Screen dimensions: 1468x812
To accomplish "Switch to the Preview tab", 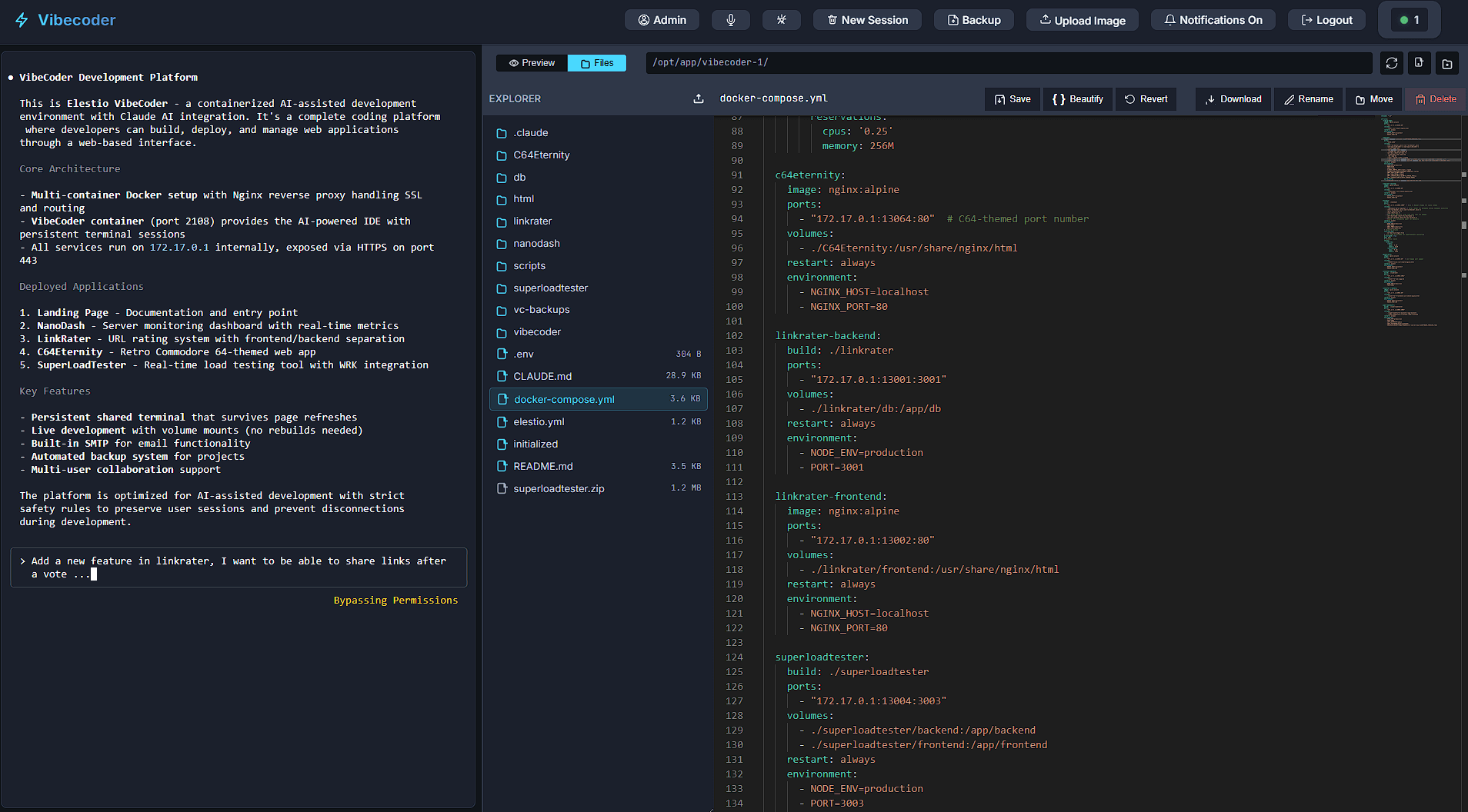I will point(530,62).
